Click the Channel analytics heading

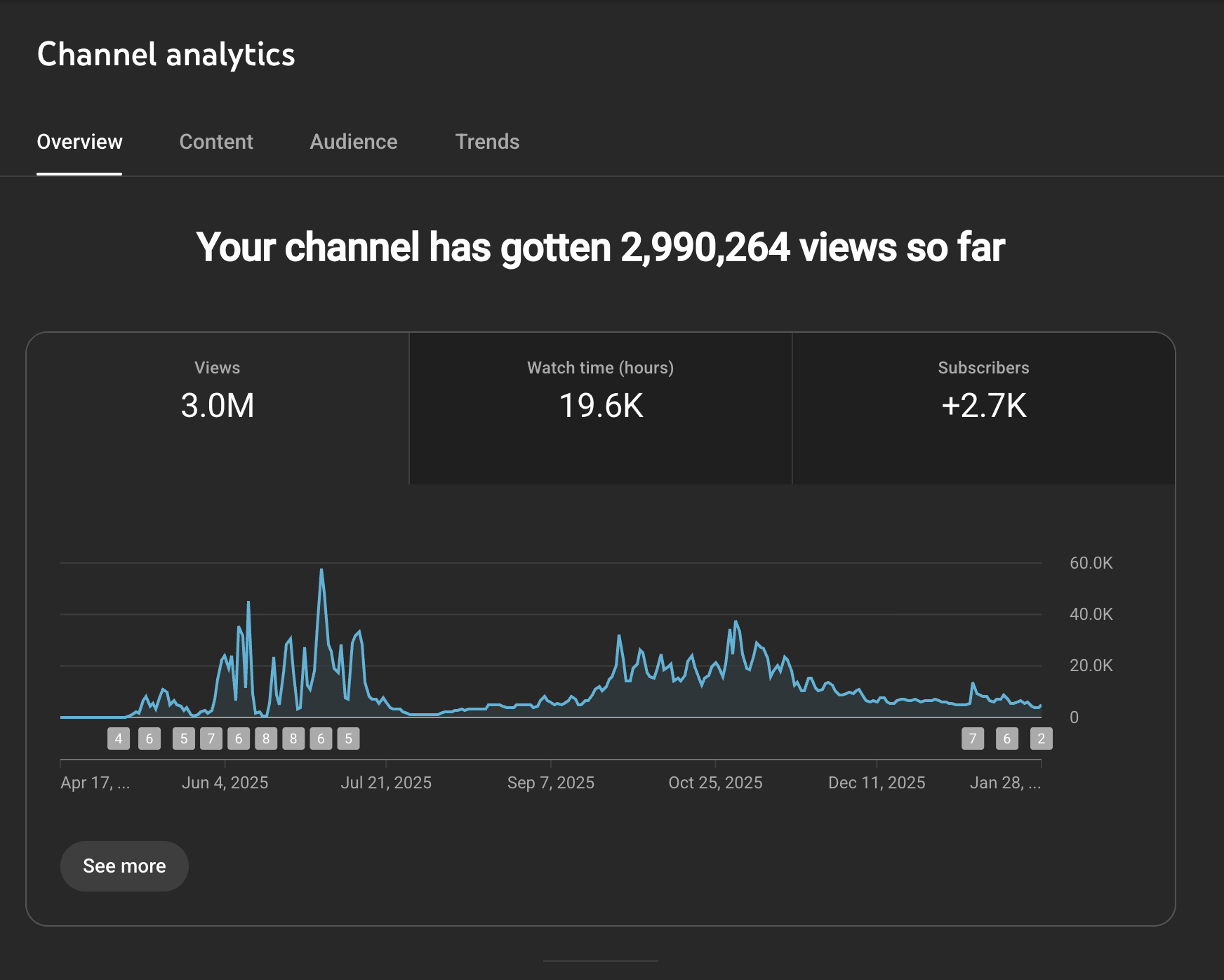coord(166,55)
